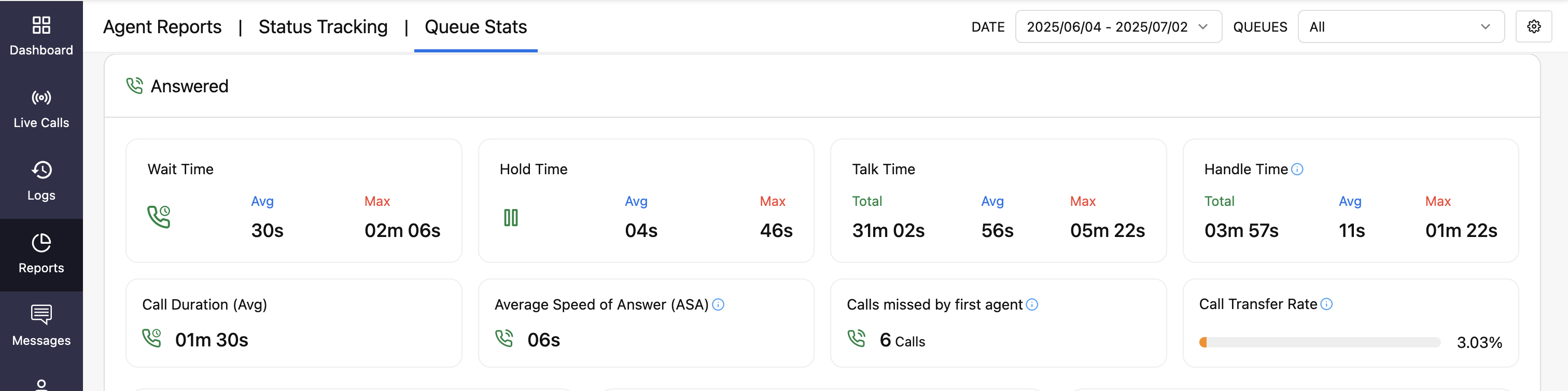Viewport: 1568px width, 391px height.
Task: Show info for Average Speed of Answer
Action: (718, 304)
